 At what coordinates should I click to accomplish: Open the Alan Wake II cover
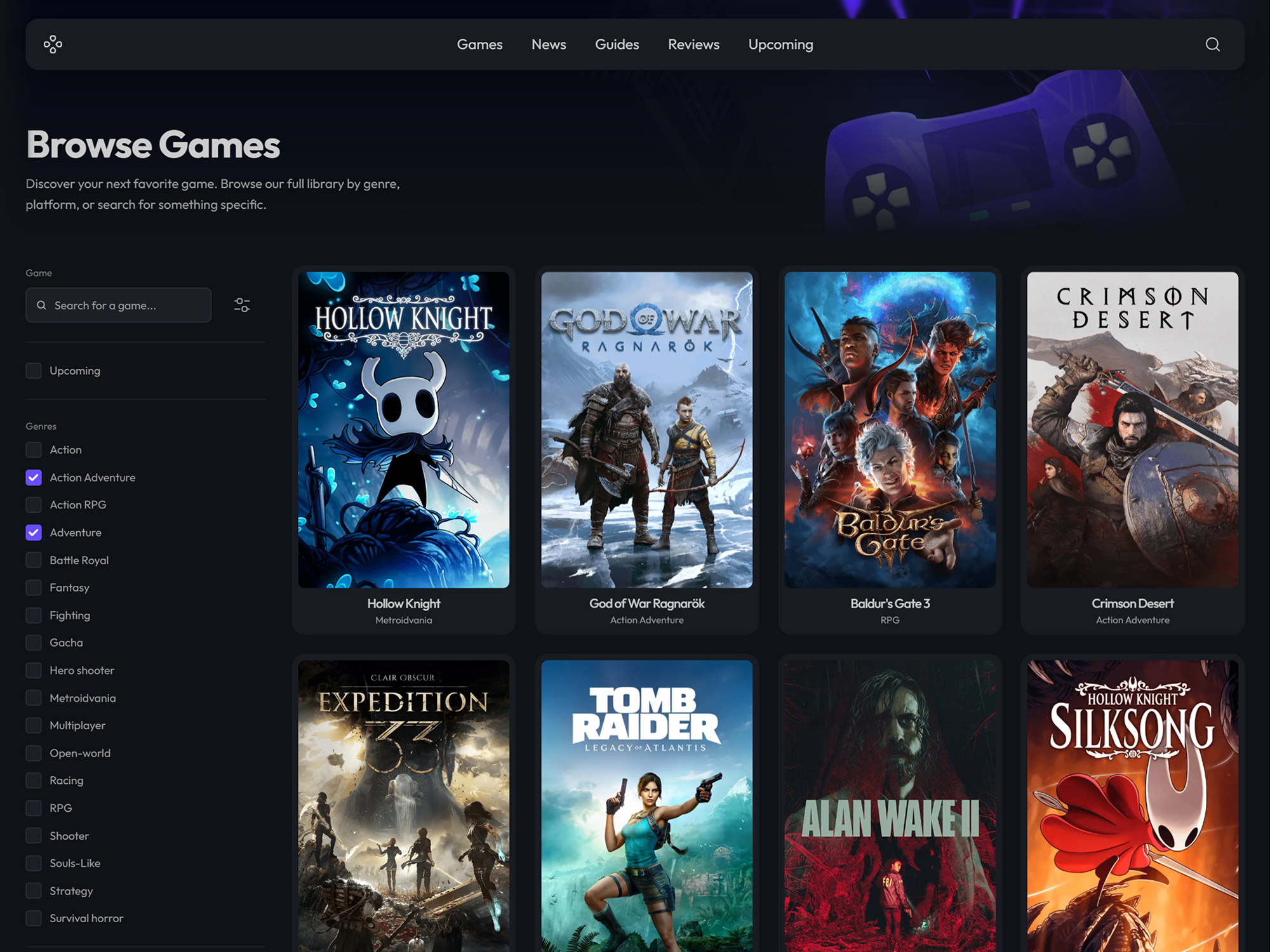point(890,806)
